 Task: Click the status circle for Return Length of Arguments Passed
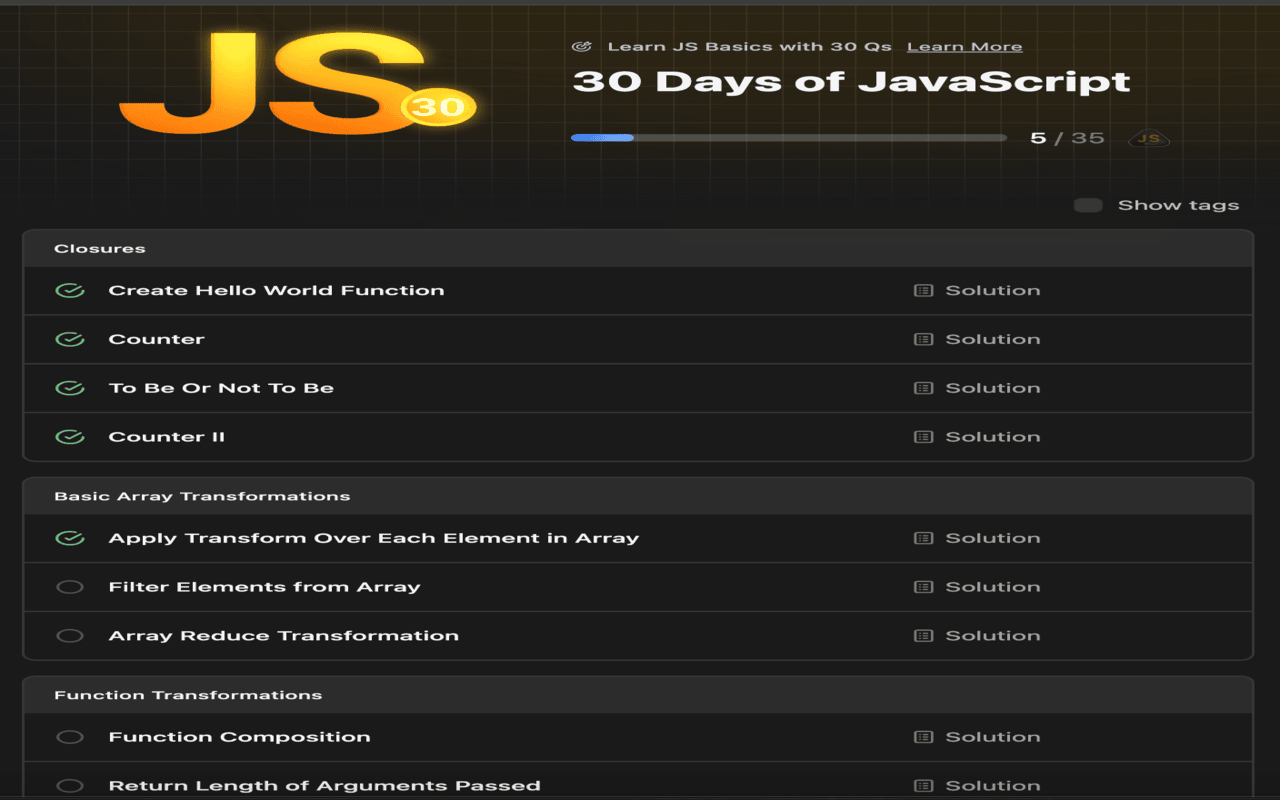point(70,786)
